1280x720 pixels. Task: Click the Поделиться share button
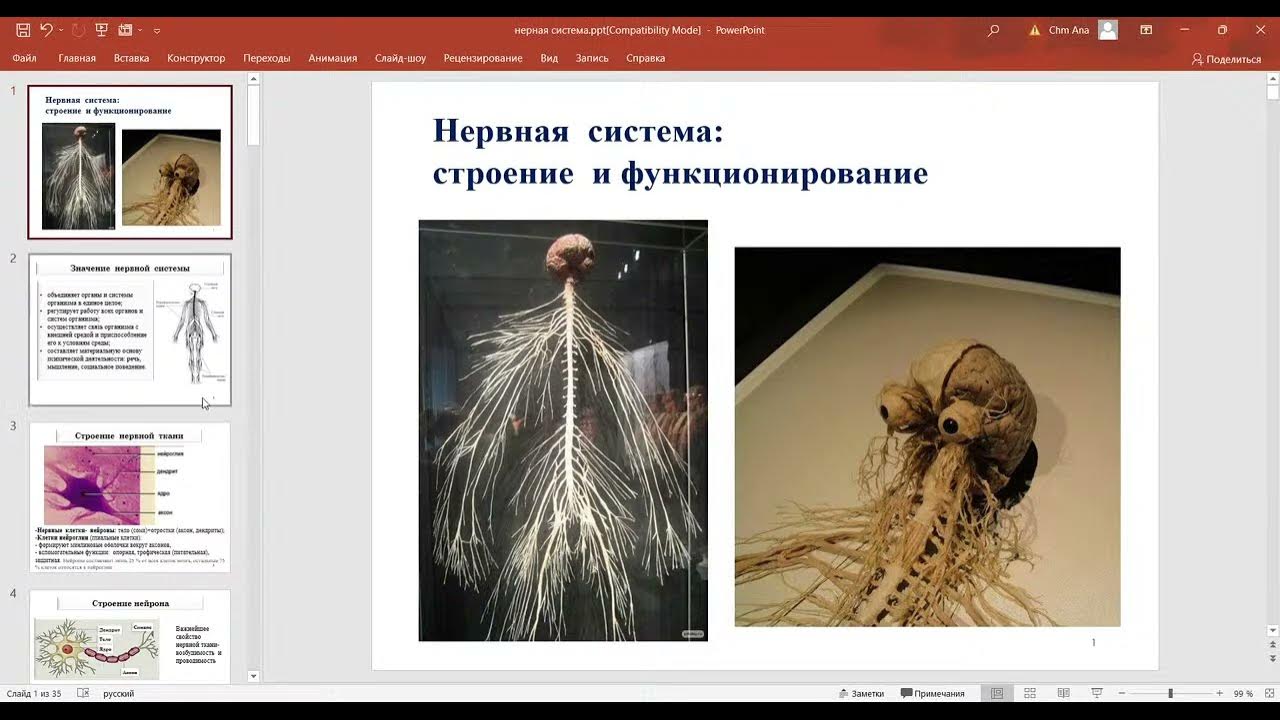coord(1226,59)
